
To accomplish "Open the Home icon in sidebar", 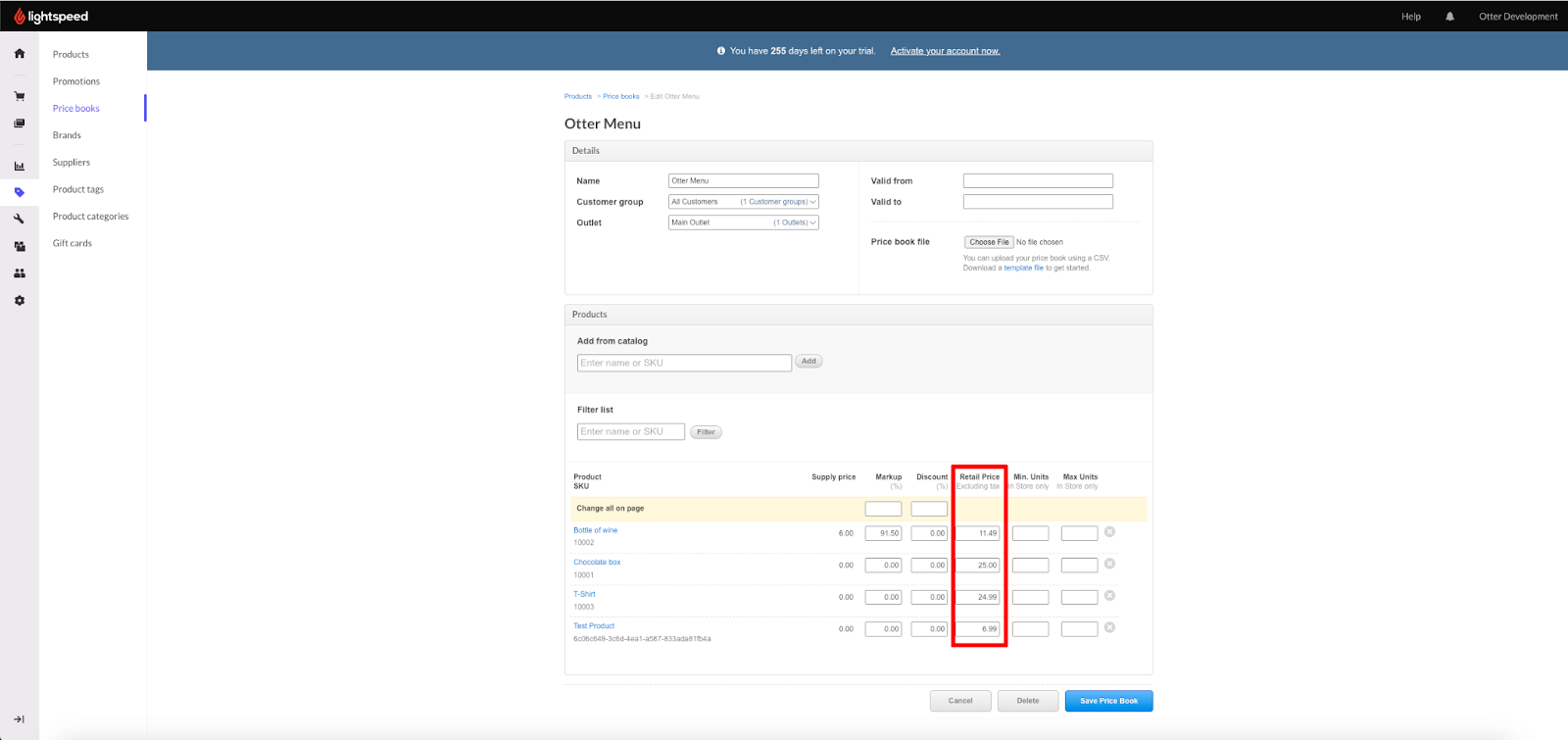I will [x=20, y=54].
